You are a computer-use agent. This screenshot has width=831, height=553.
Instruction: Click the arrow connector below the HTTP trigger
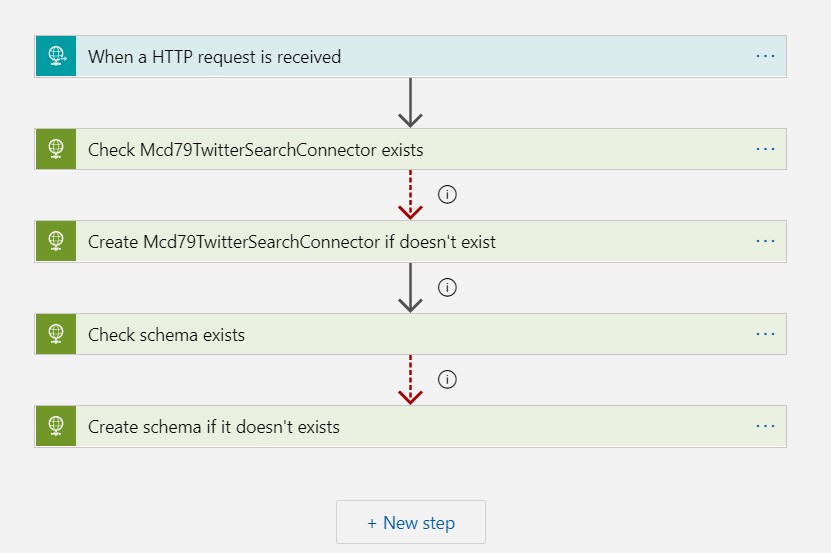[410, 103]
